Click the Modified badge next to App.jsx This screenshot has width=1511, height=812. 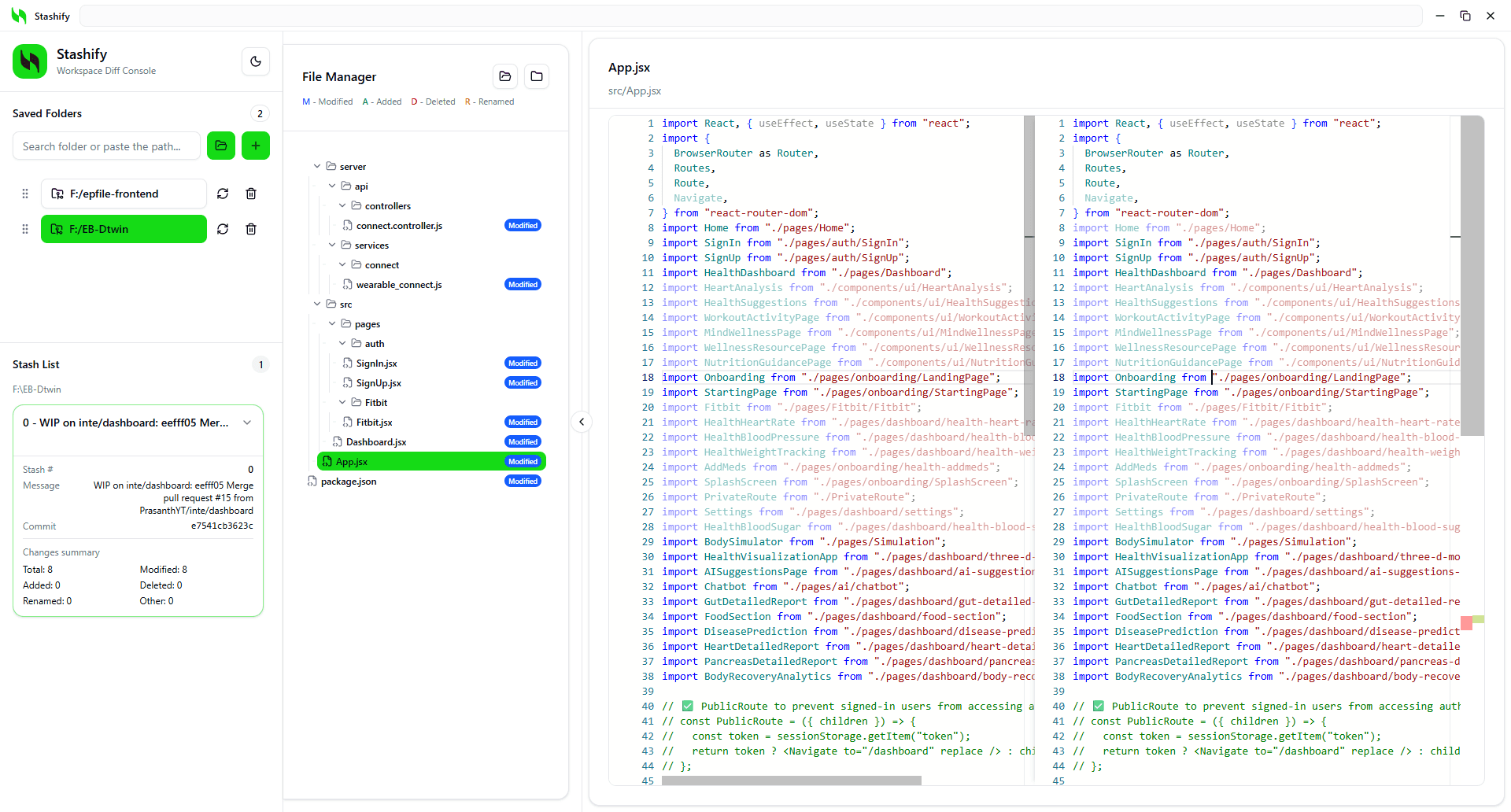[x=523, y=461]
